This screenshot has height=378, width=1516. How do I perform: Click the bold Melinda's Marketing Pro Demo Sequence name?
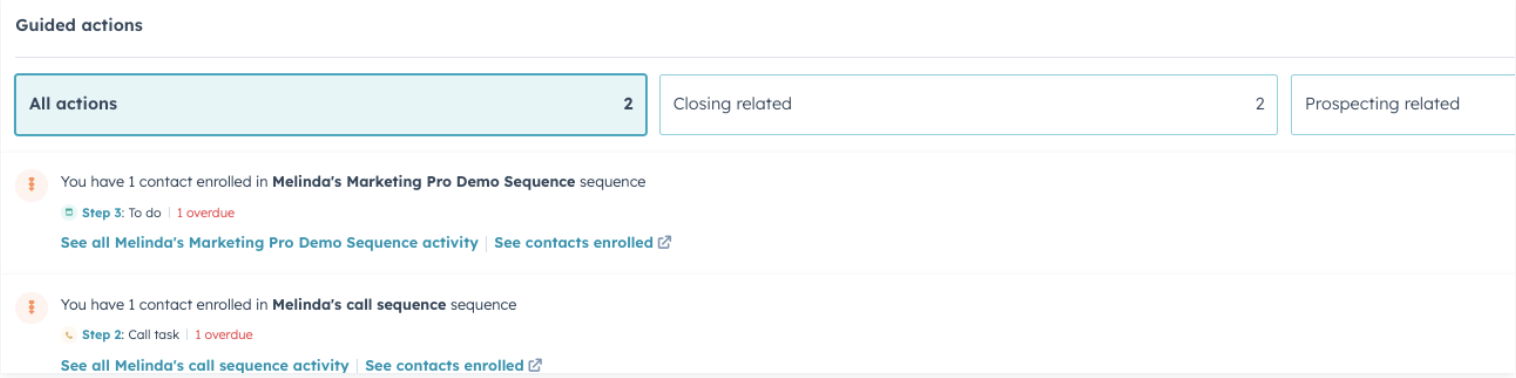point(424,182)
